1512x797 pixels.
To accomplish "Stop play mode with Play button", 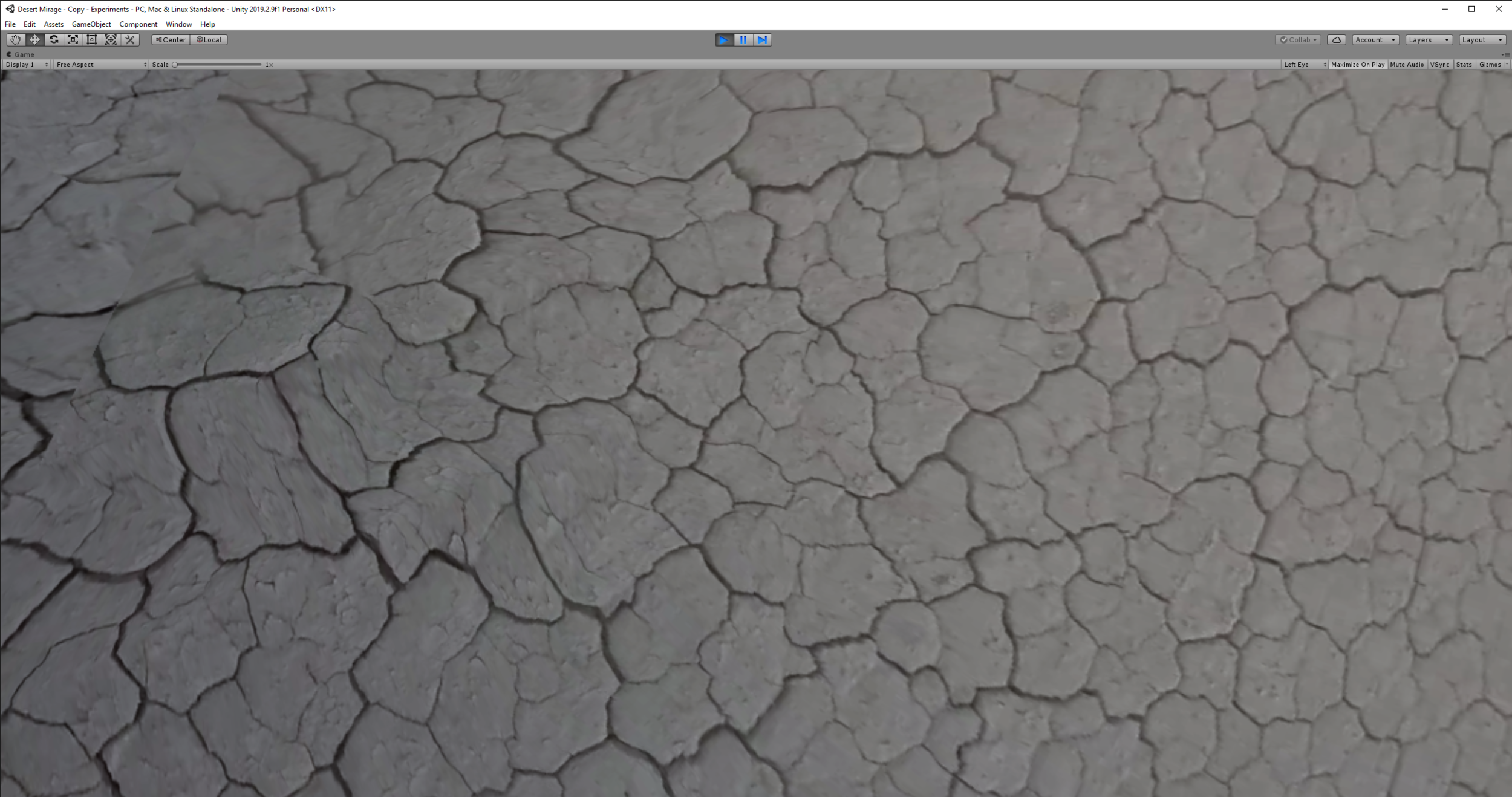I will point(724,40).
